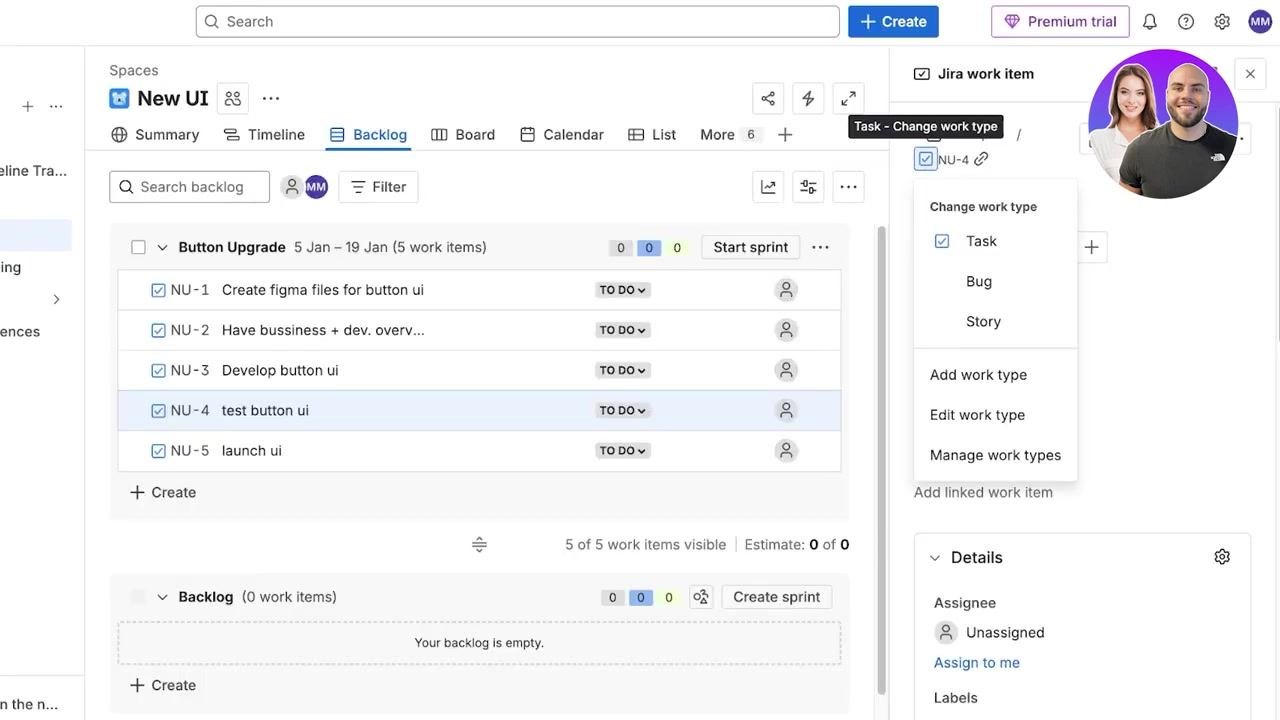Choose Manage work types

coord(996,455)
